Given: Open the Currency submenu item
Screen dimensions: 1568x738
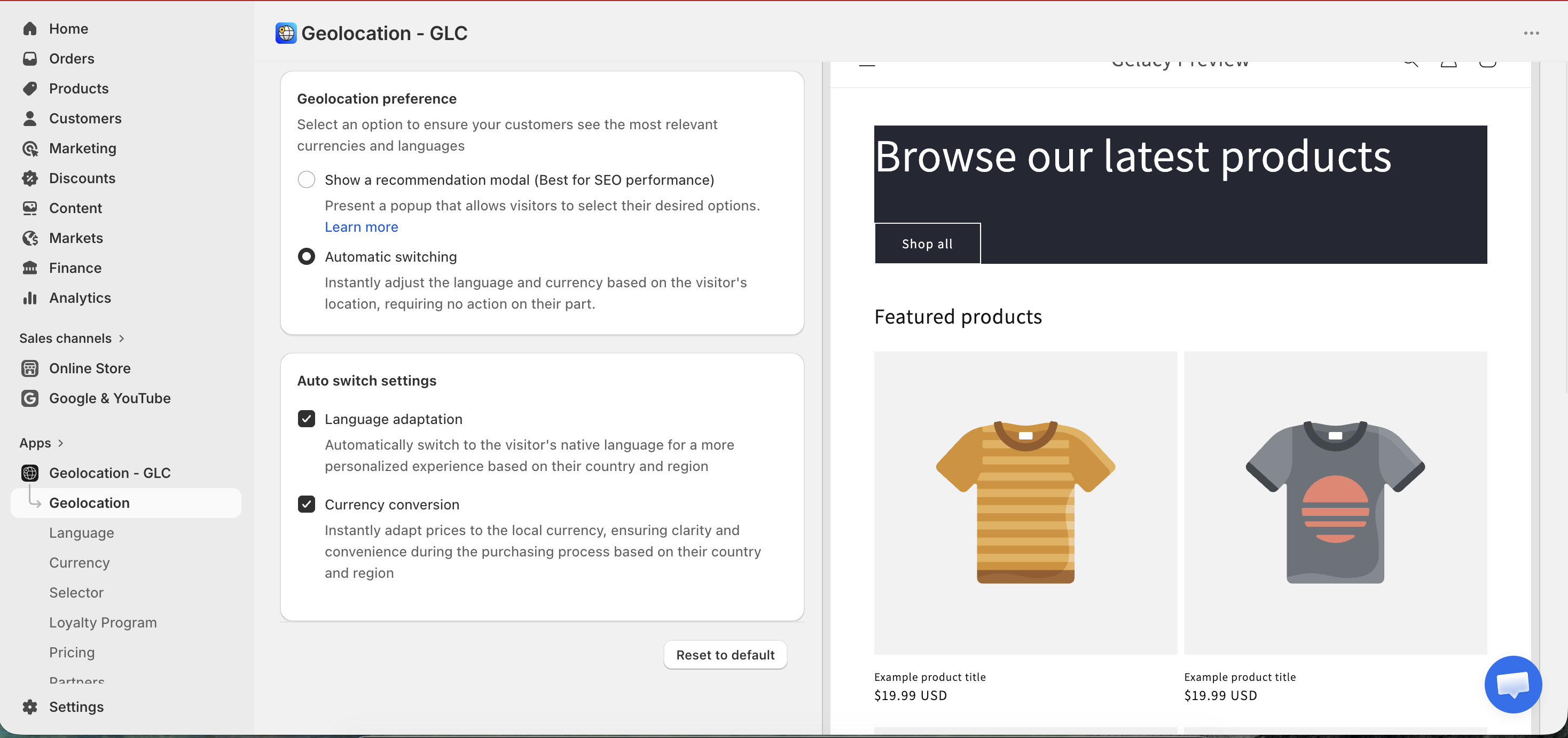Looking at the screenshot, I should tap(80, 562).
